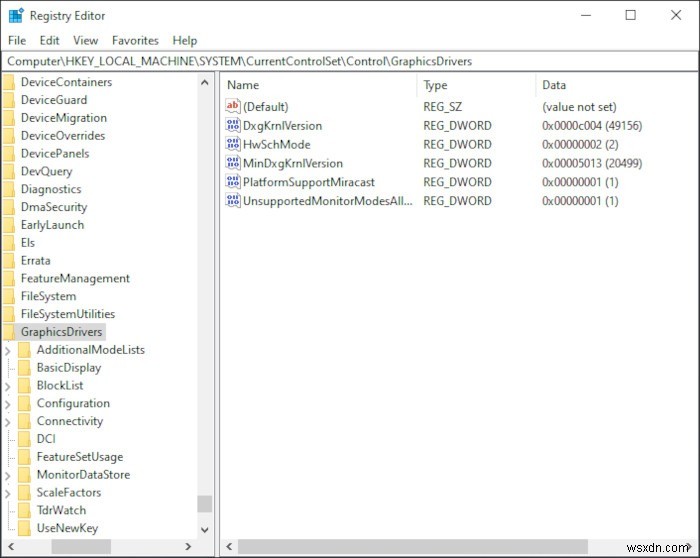The image size is (700, 558).
Task: Click the UseNewKey folder icon
Action: 25,528
